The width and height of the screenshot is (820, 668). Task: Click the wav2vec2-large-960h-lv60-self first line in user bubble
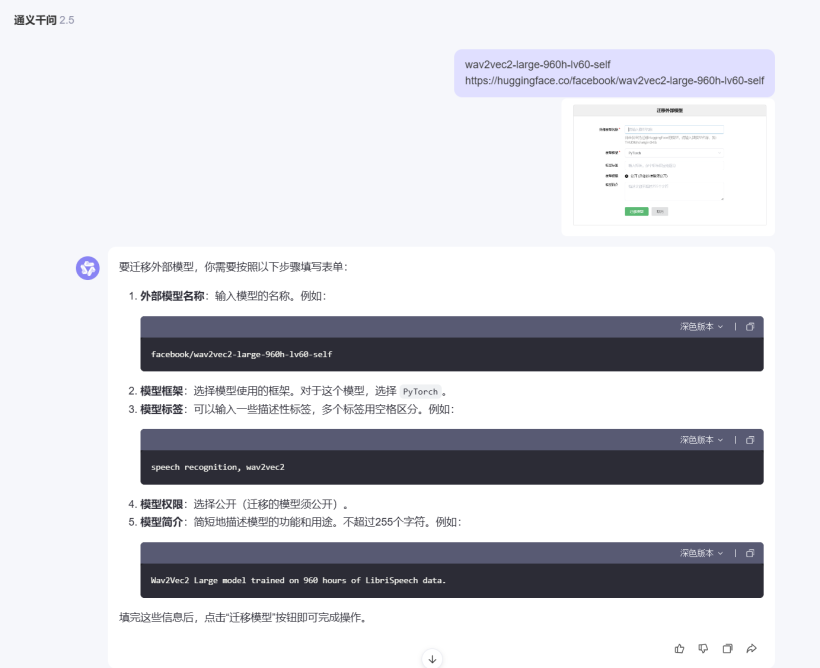click(538, 64)
